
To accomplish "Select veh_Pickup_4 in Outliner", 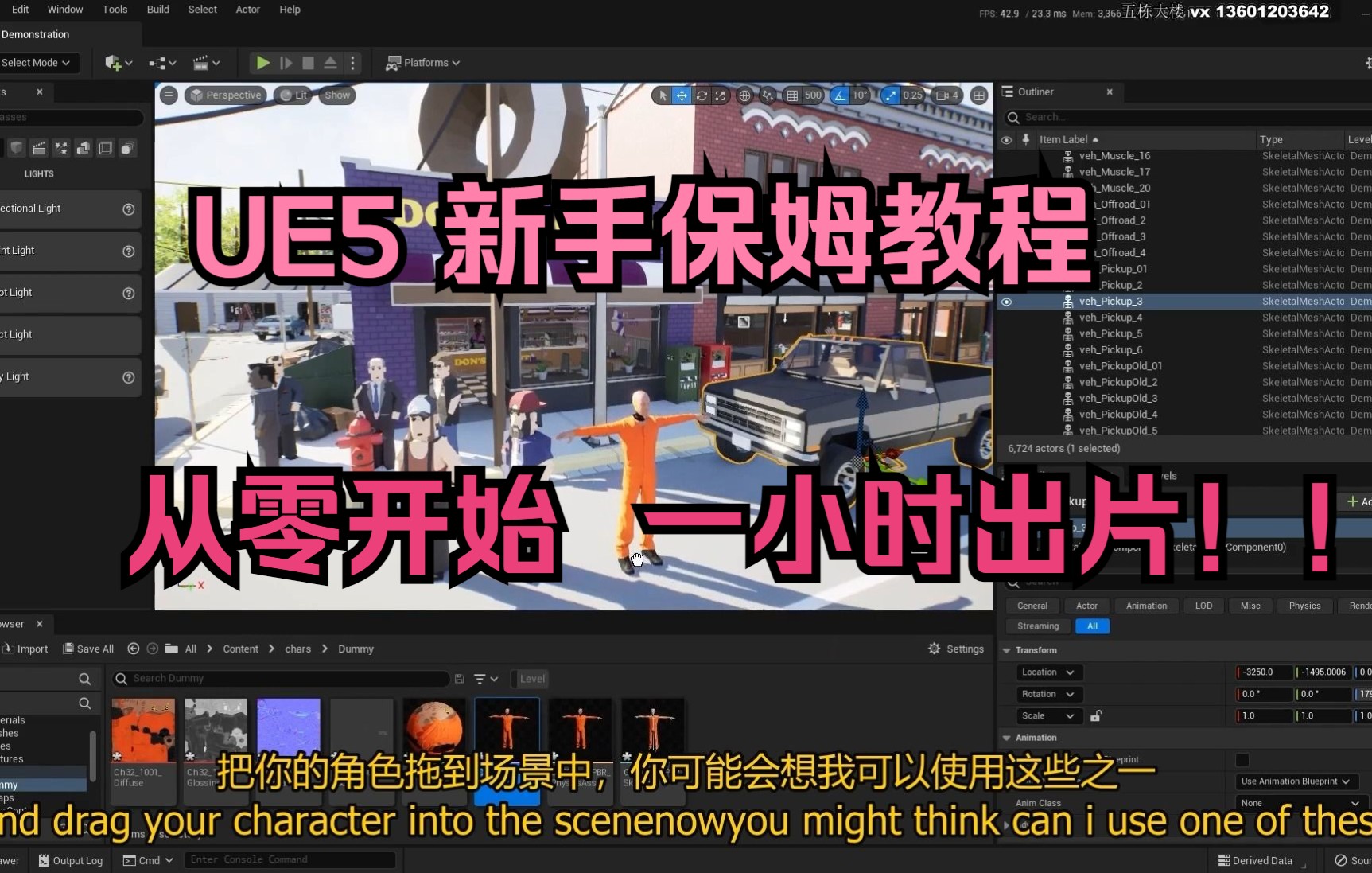I will coord(1110,318).
